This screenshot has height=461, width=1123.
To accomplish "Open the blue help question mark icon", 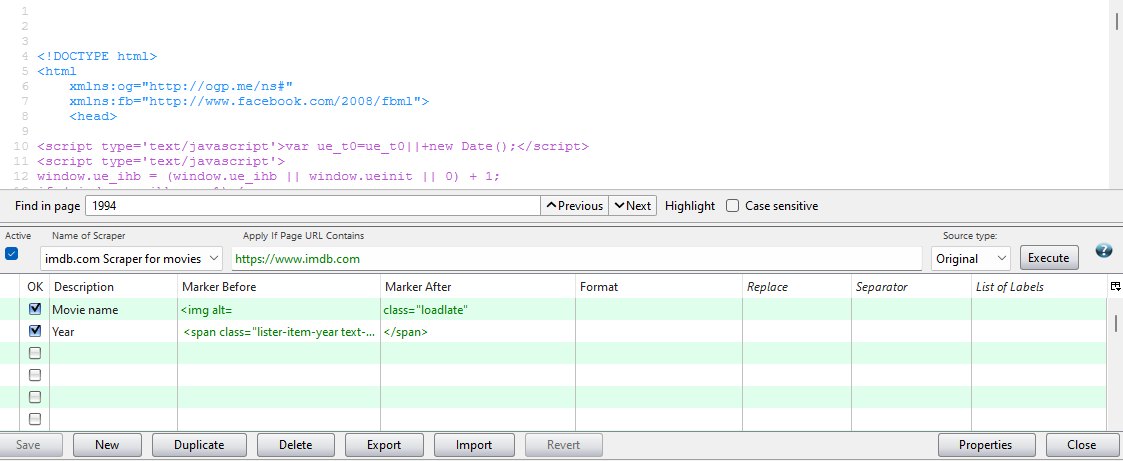I will tap(1104, 251).
